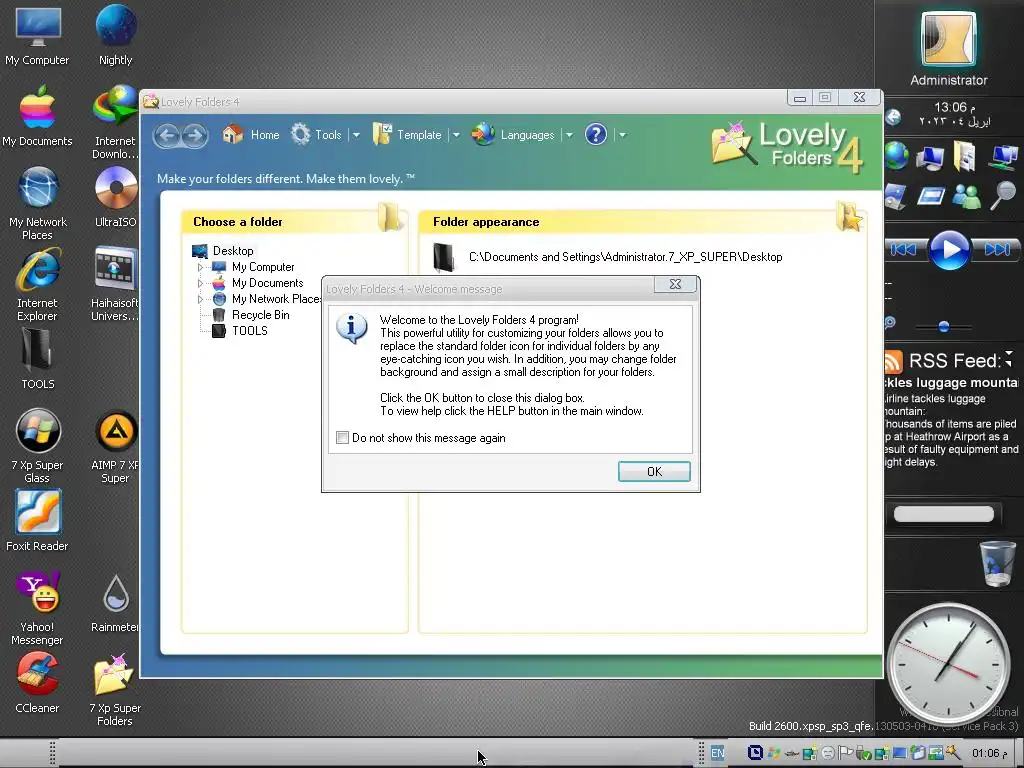The width and height of the screenshot is (1024, 768).
Task: Go forward in Lovely Folders toolbar
Action: point(194,135)
